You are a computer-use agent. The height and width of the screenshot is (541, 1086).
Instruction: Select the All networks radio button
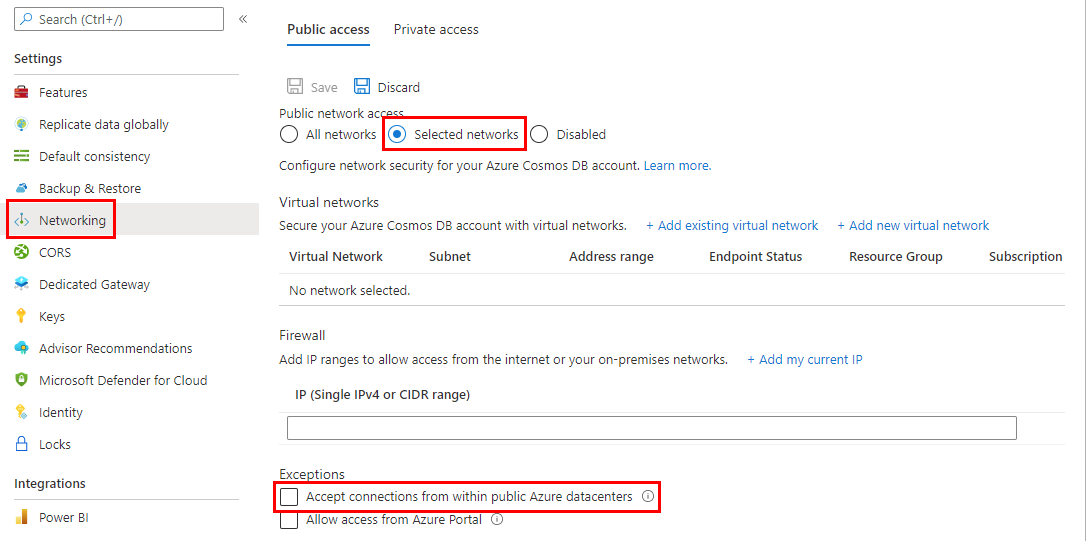pos(289,135)
